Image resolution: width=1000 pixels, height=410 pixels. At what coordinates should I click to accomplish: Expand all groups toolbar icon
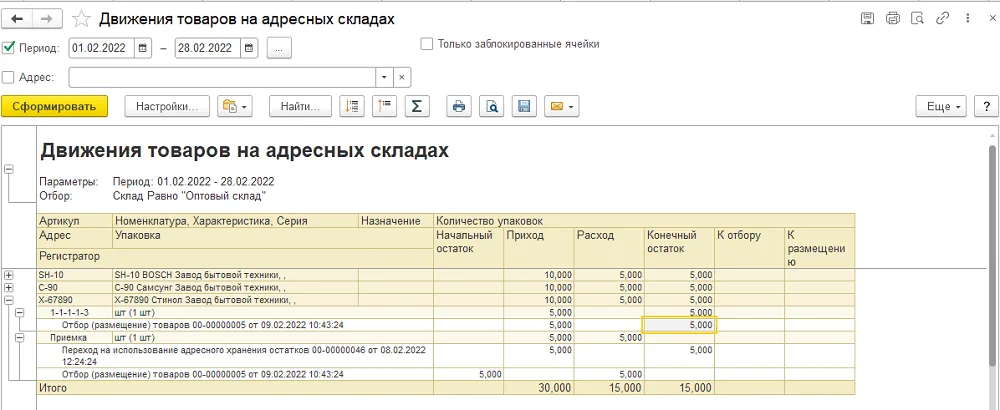(x=352, y=106)
